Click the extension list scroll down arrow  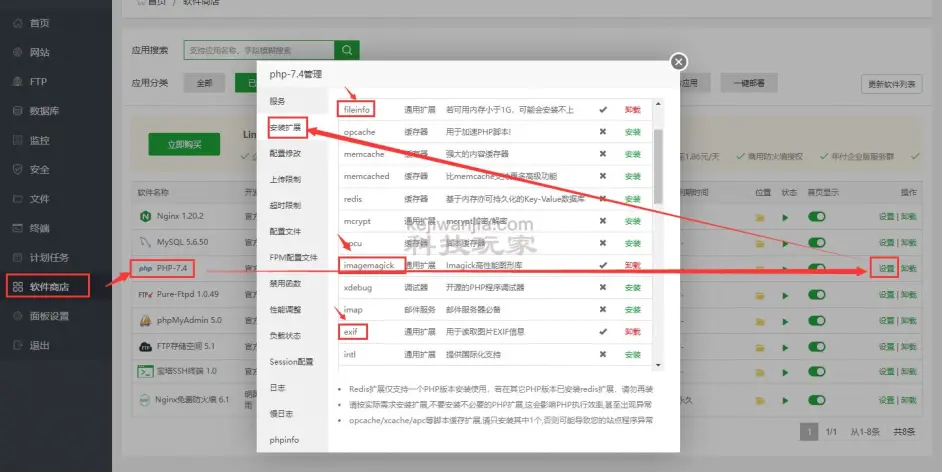(658, 365)
